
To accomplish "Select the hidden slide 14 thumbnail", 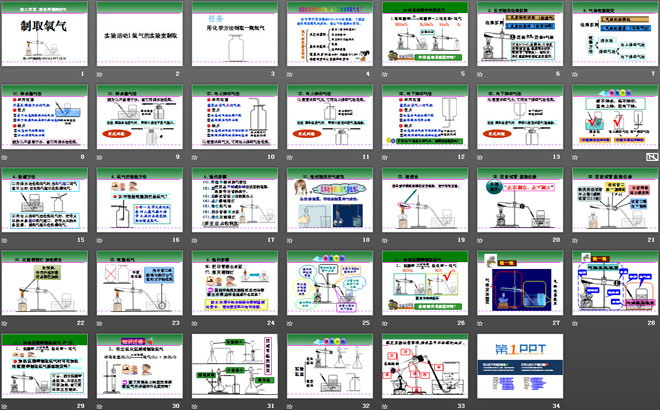I will 615,117.
